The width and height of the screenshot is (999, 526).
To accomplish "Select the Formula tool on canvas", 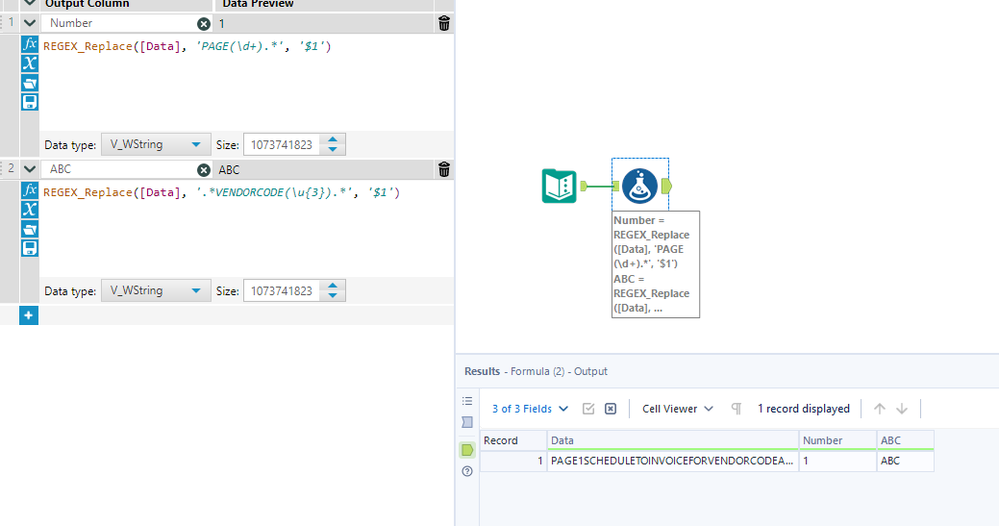I will coord(640,186).
